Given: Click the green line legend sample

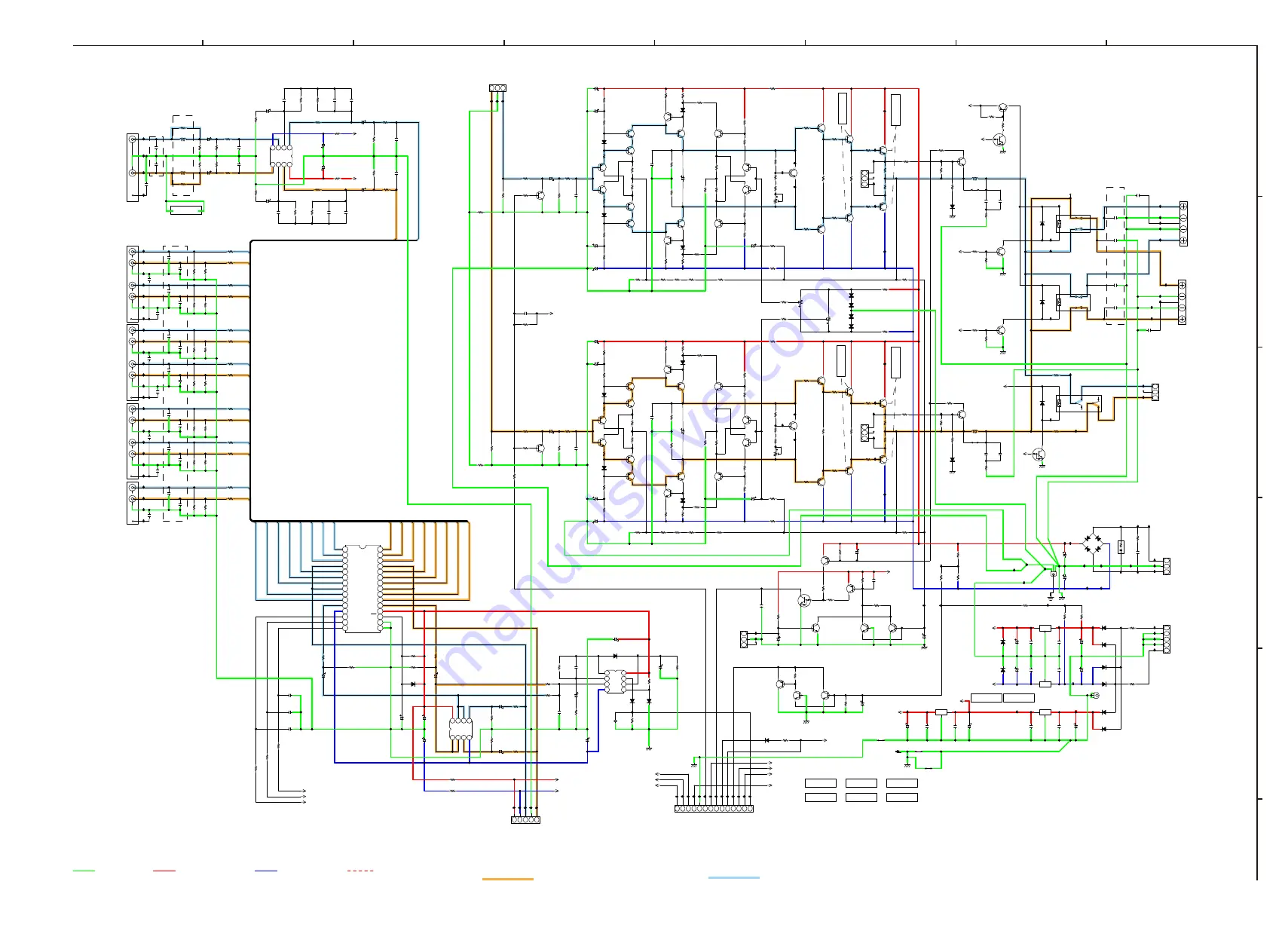Looking at the screenshot, I should click(x=84, y=871).
